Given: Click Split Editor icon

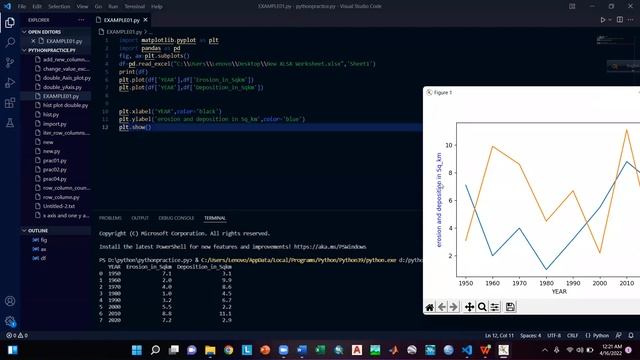Looking at the screenshot, I should (x=620, y=20).
